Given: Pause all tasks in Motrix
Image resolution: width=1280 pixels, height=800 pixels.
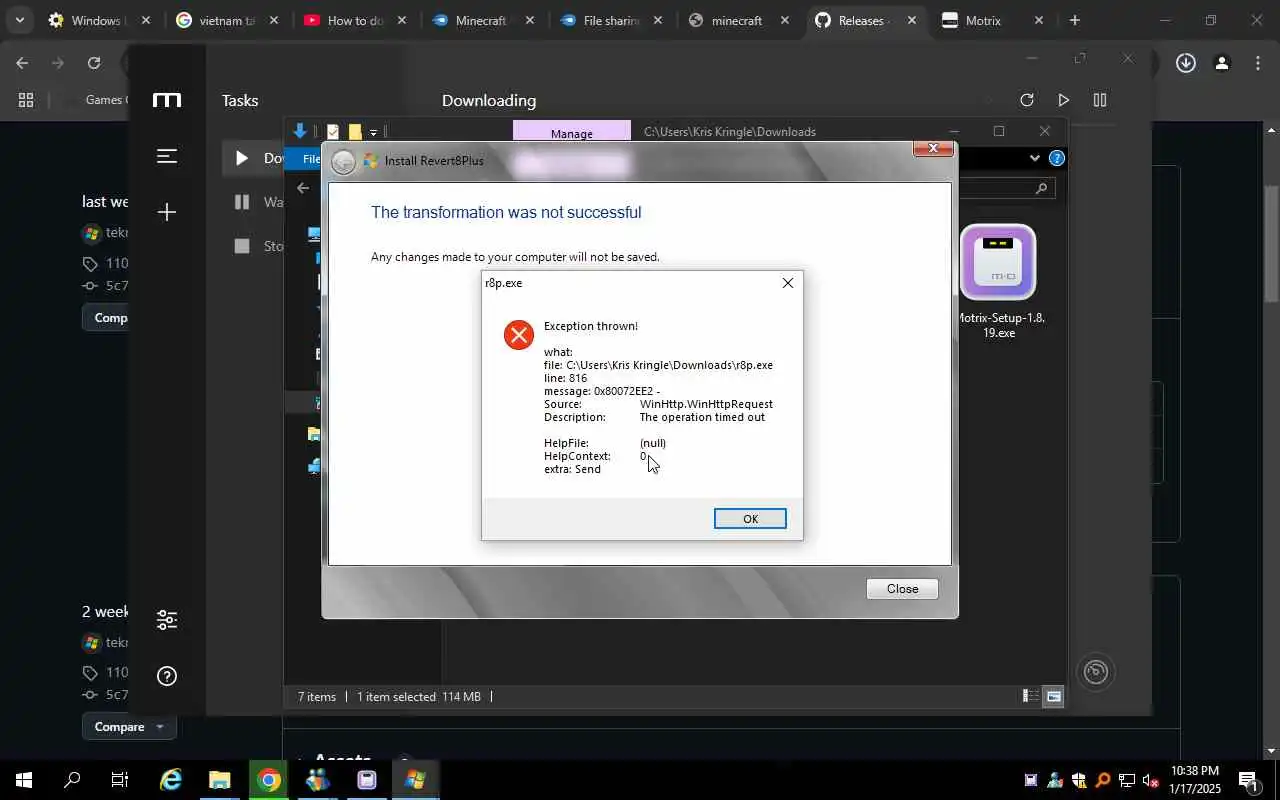Looking at the screenshot, I should pos(1100,100).
